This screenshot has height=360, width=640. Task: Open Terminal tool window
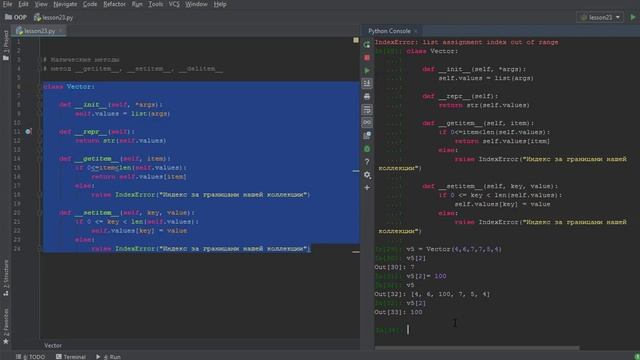[71, 357]
